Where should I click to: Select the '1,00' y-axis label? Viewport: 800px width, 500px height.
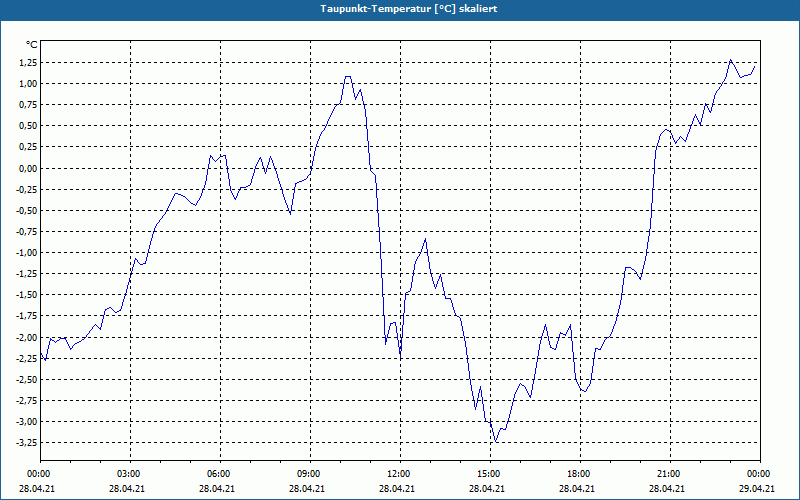point(28,84)
